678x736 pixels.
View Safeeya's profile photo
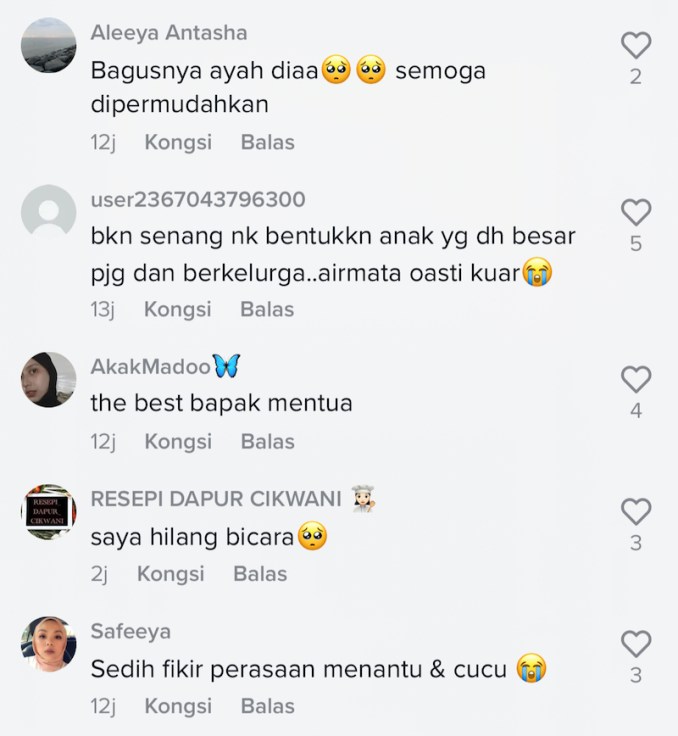click(x=49, y=644)
